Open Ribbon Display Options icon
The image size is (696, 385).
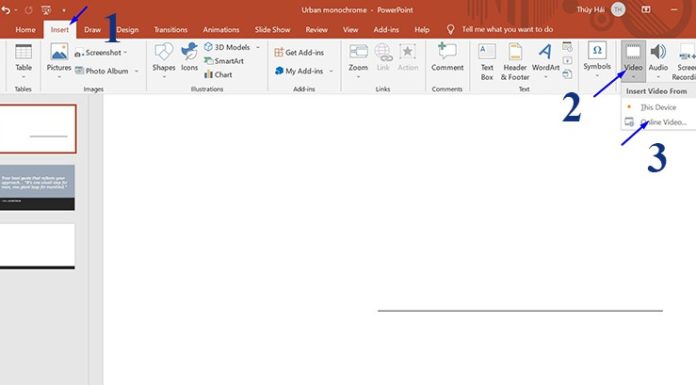click(646, 9)
